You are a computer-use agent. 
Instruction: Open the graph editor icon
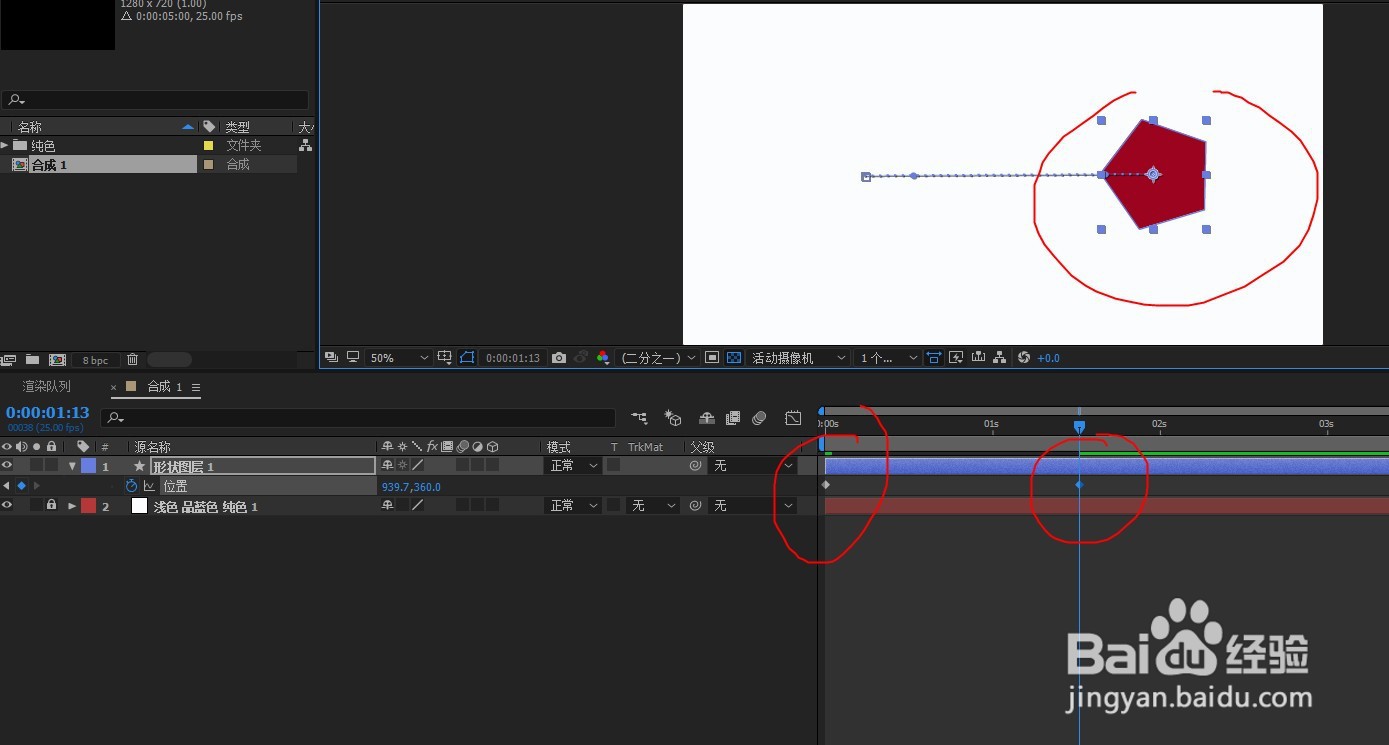click(793, 418)
